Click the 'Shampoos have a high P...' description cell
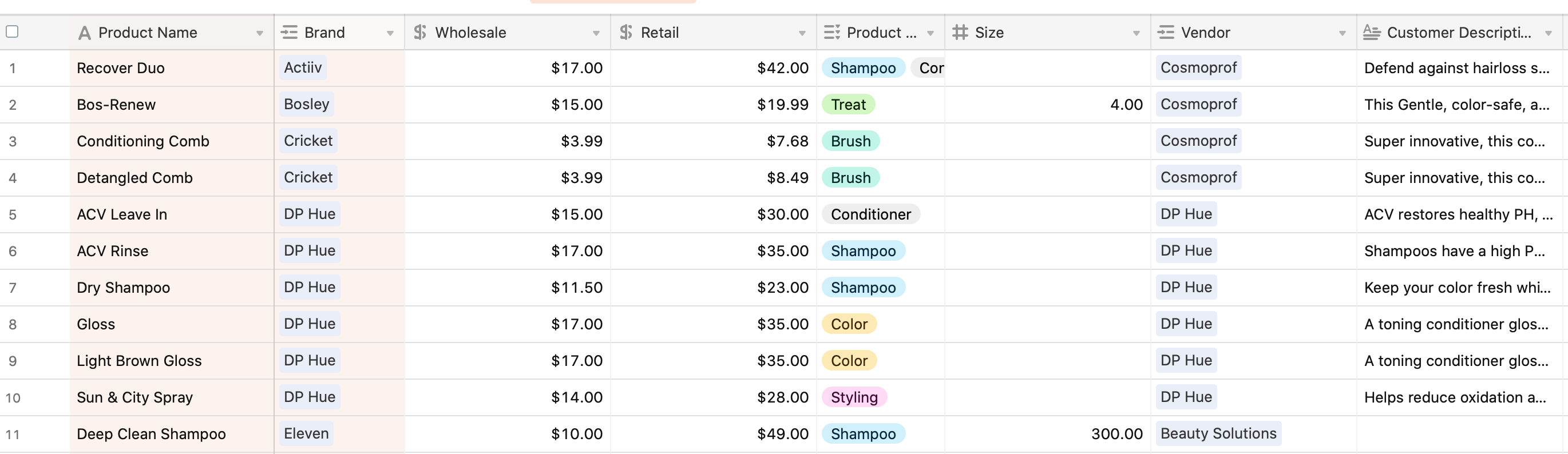The height and width of the screenshot is (454, 1568). click(1459, 251)
